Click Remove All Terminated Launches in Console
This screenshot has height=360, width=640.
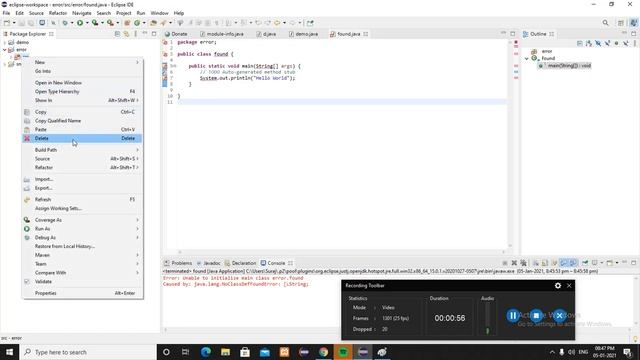click(524, 263)
